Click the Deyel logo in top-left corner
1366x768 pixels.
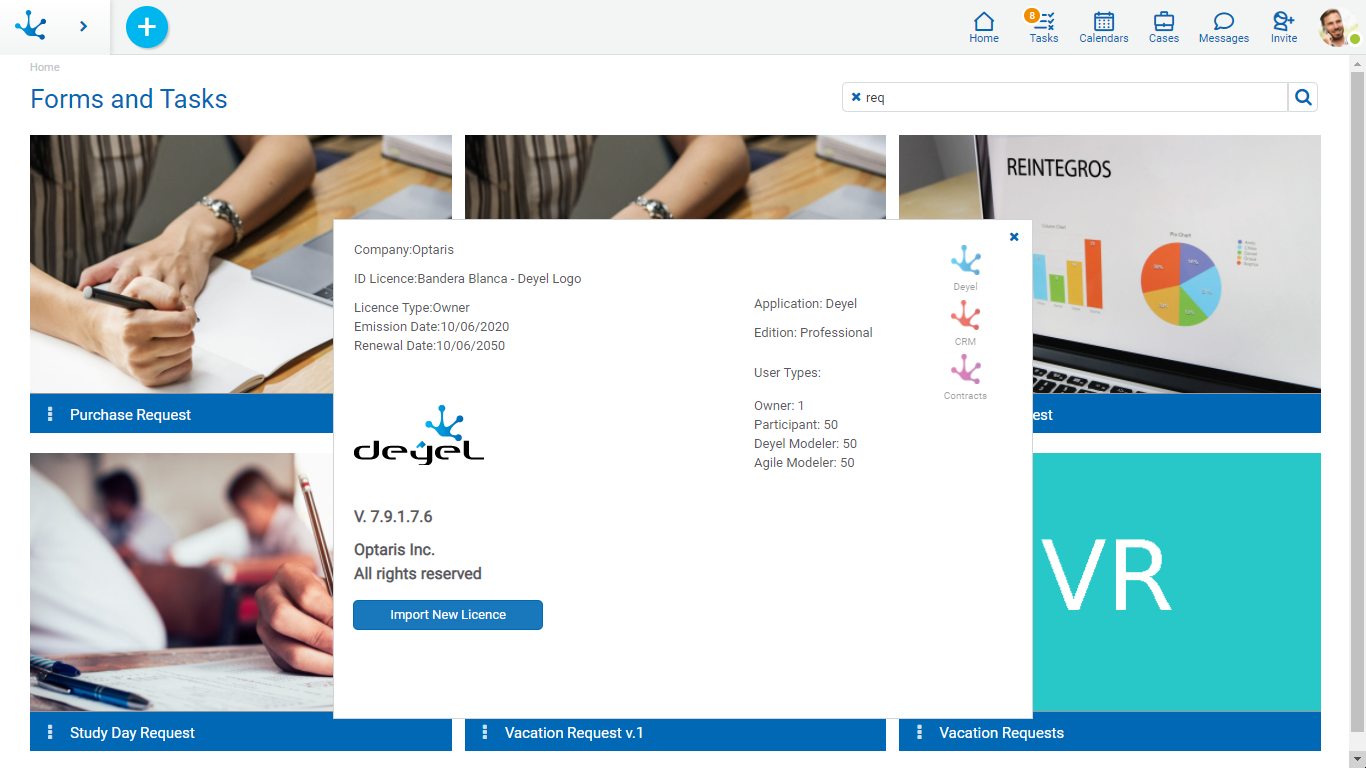click(x=31, y=26)
